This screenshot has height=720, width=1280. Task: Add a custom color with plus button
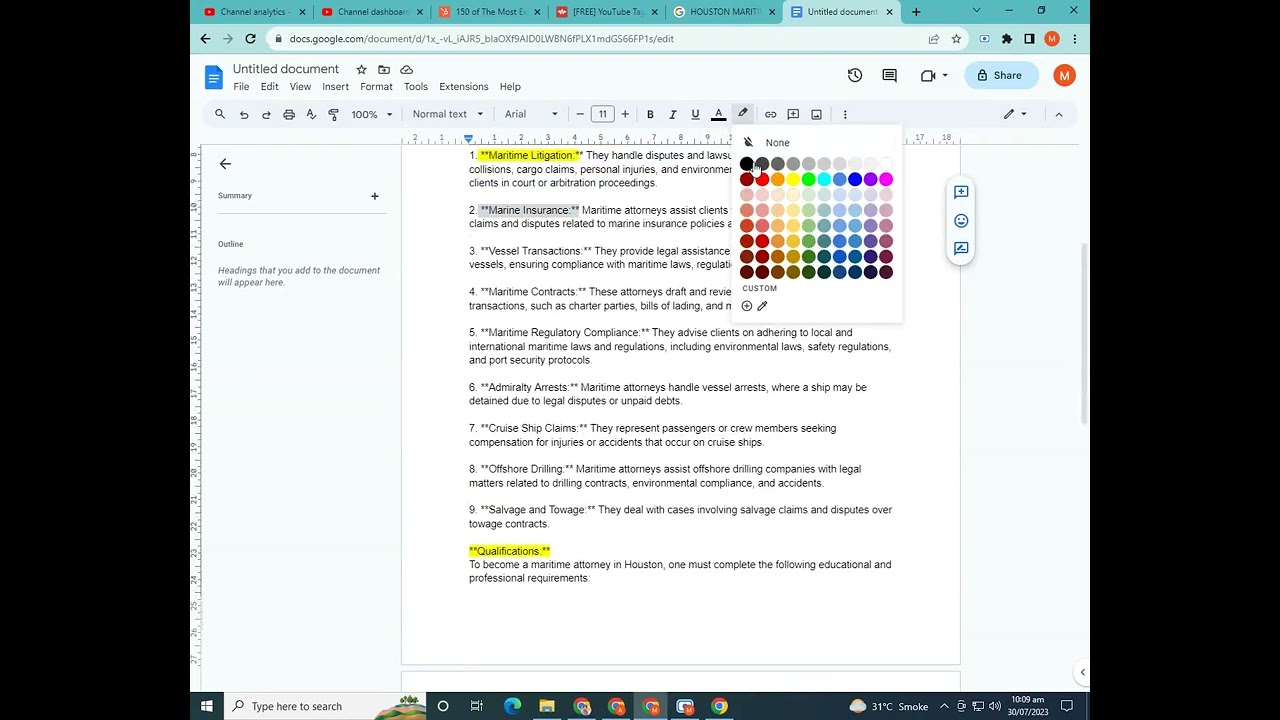(x=746, y=306)
